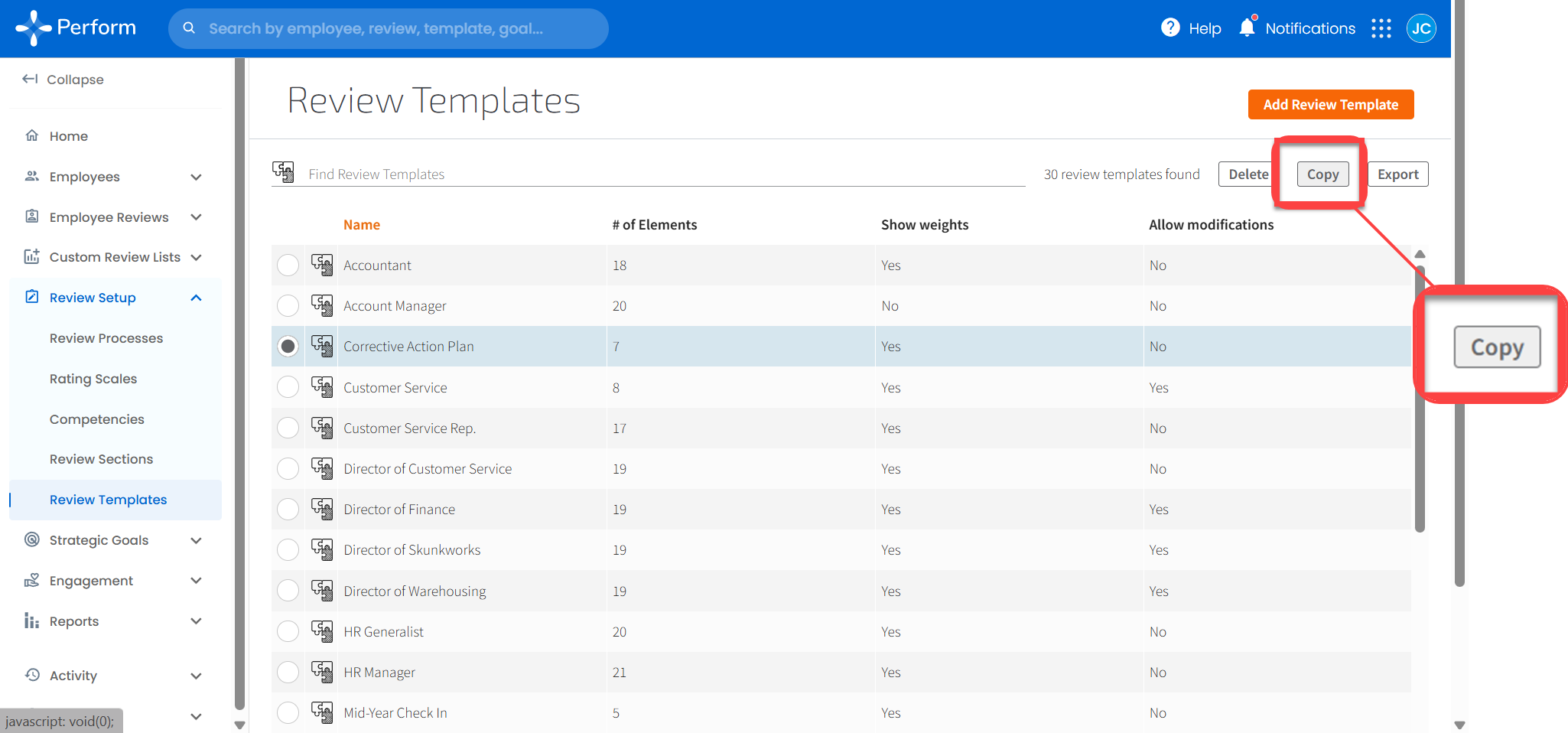Click the template icon in Director of Finance row
Viewport: 1568px width, 733px height.
(322, 509)
